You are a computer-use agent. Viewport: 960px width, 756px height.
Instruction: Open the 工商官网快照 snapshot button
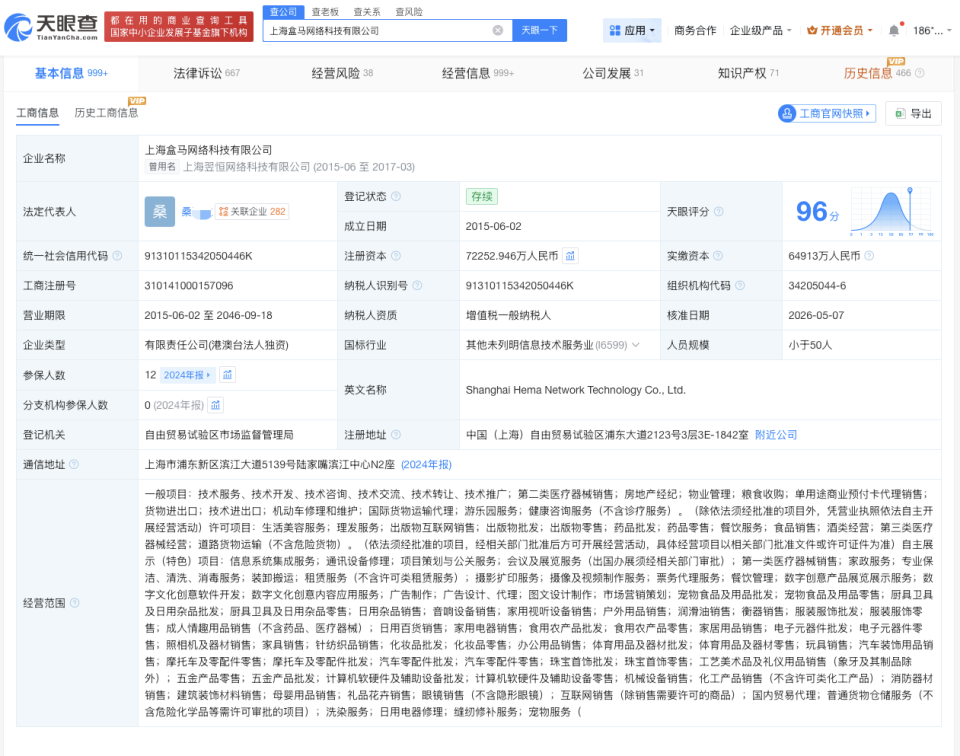coord(827,113)
